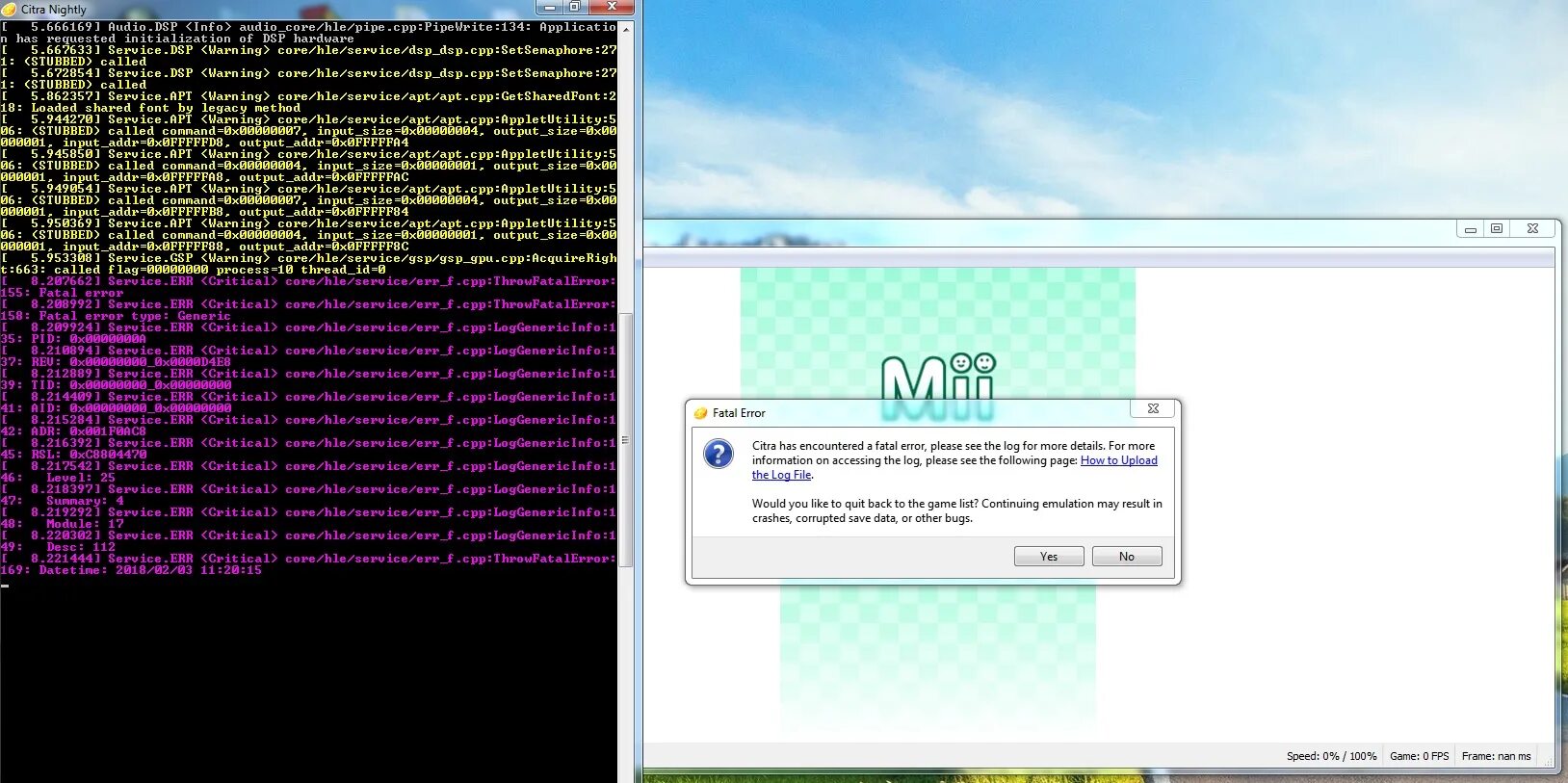Click Yes in the Fatal Error dialog

pyautogui.click(x=1049, y=557)
